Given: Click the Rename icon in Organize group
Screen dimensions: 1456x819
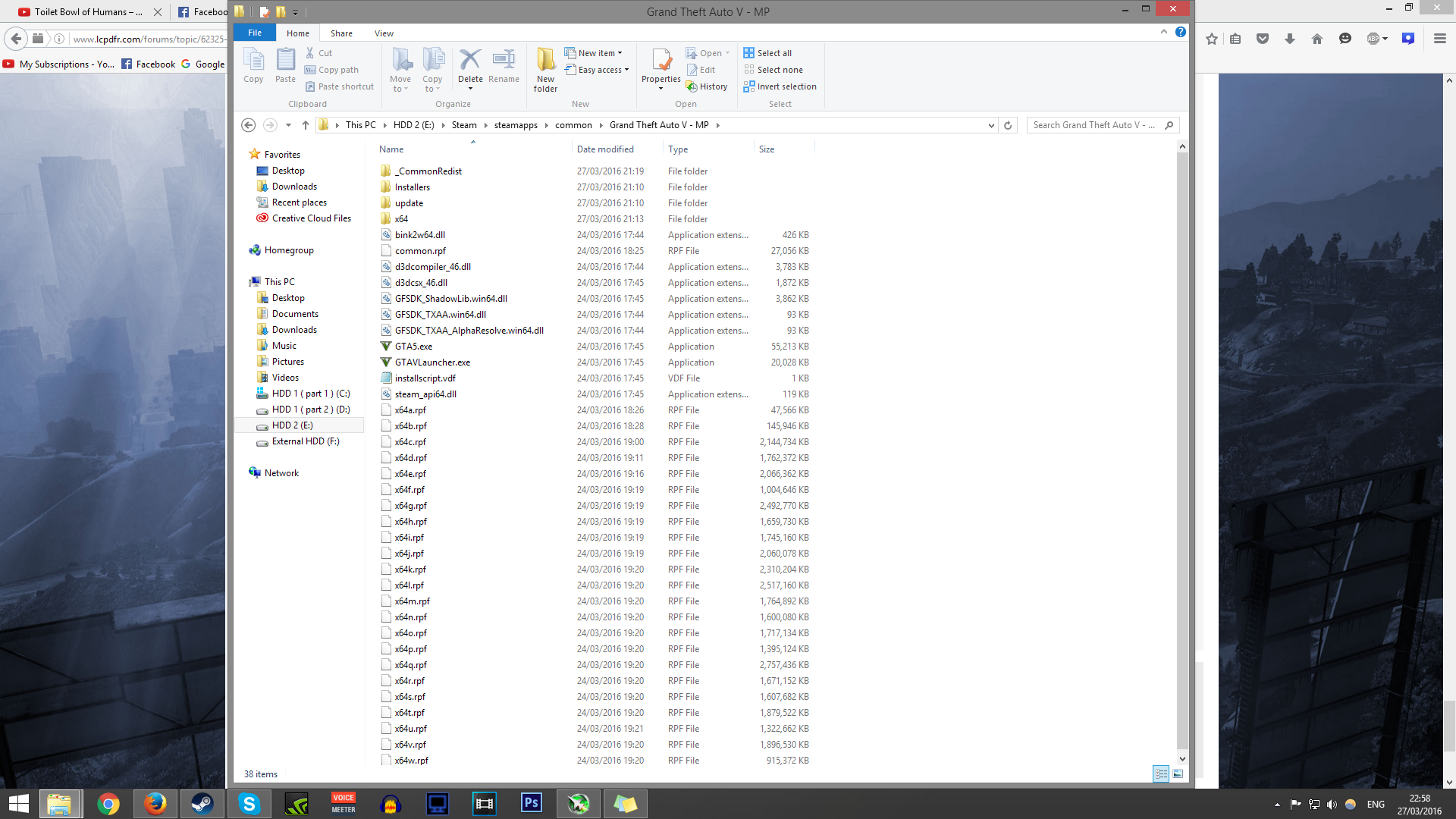Looking at the screenshot, I should pos(504,61).
